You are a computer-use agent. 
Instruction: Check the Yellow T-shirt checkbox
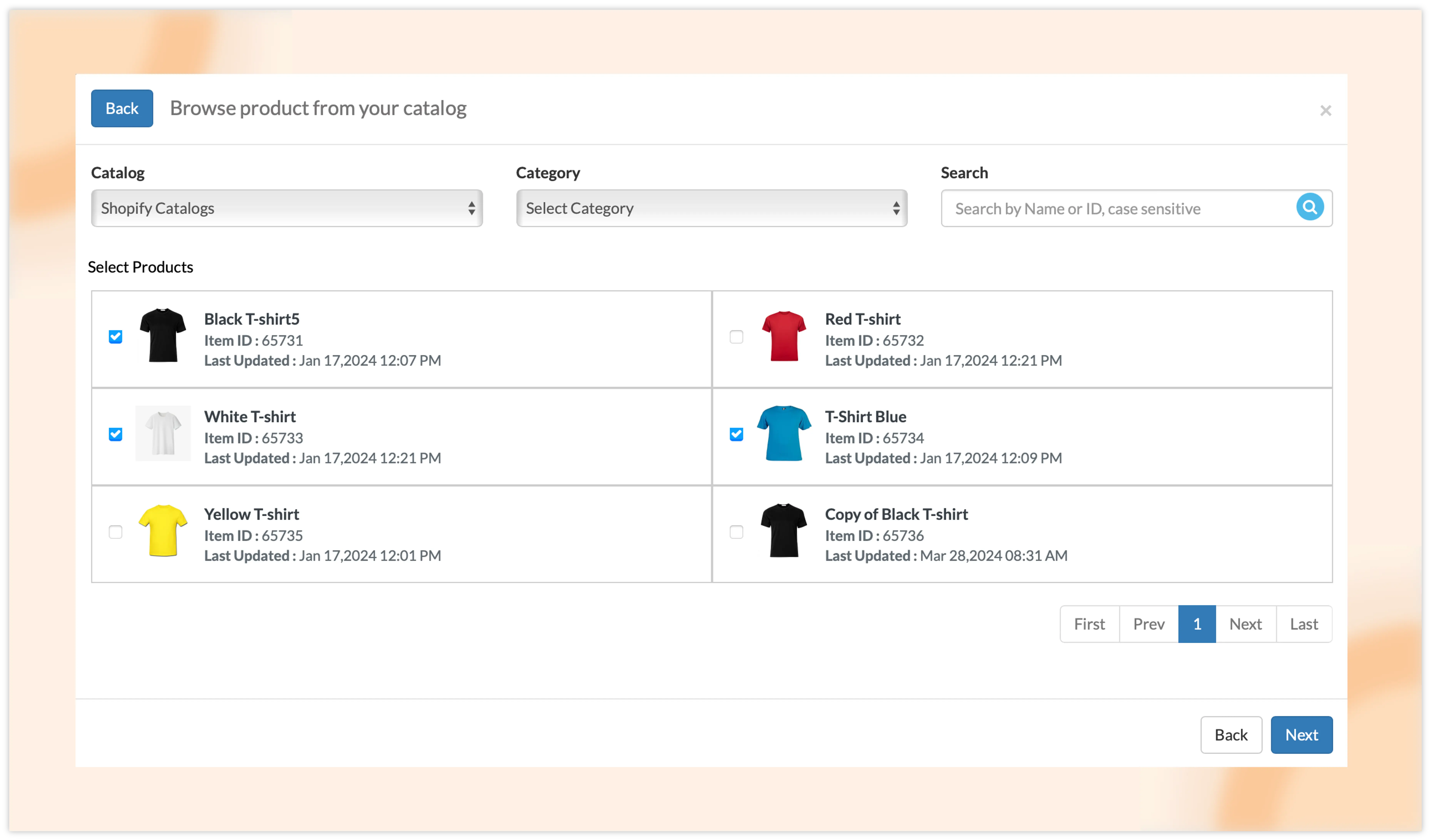click(115, 532)
